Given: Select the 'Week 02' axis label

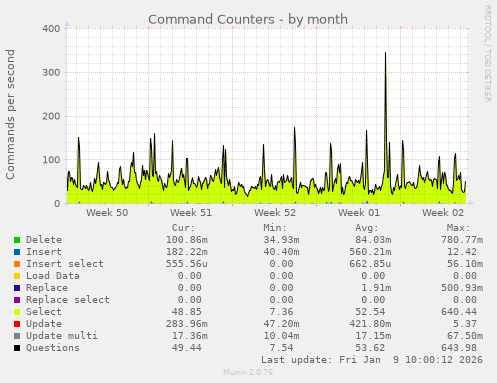Looking at the screenshot, I should point(443,213).
